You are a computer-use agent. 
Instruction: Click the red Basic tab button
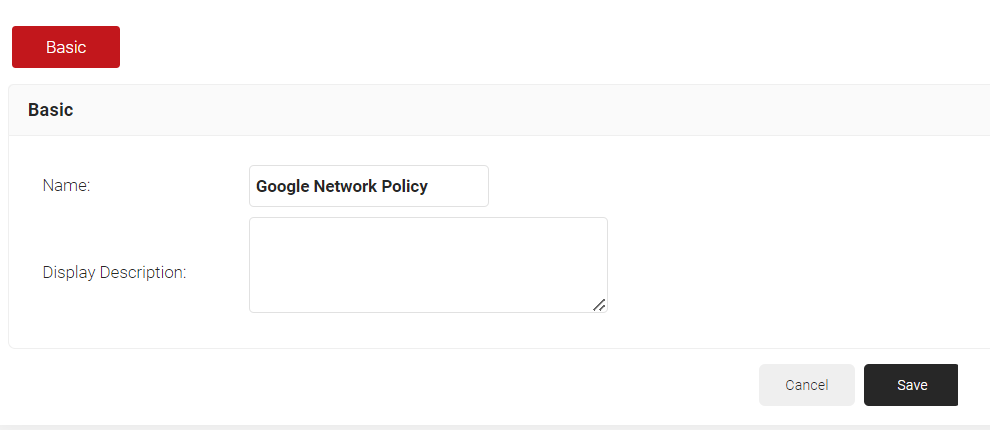coord(66,47)
